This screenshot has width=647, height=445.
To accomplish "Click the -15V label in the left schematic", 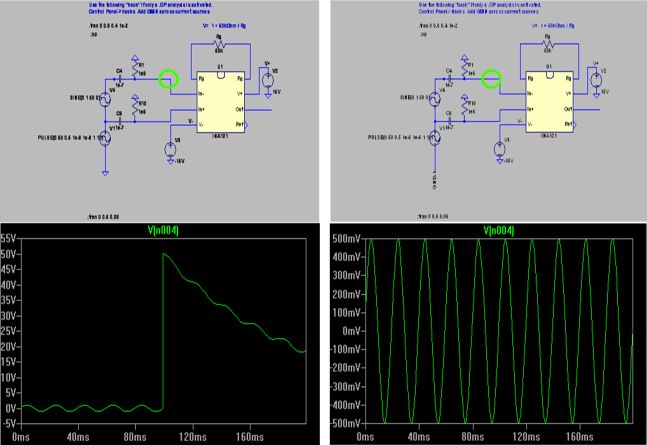I will (x=178, y=161).
